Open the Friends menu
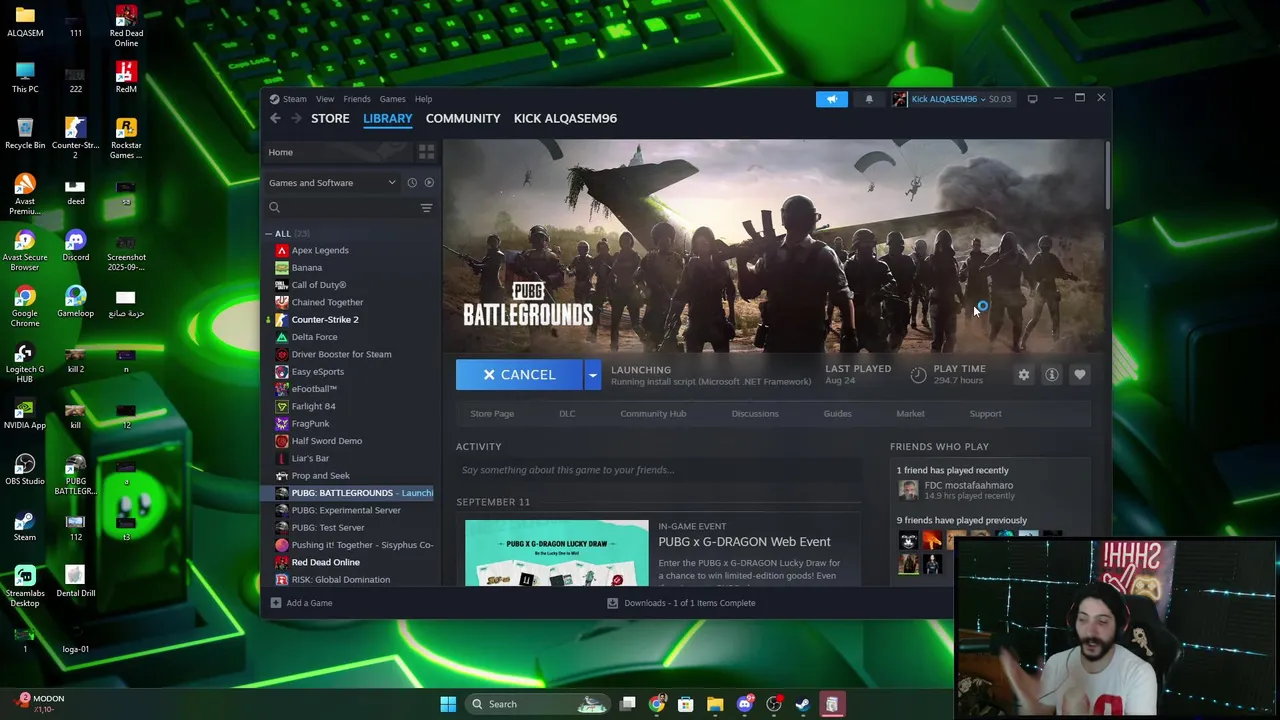1280x720 pixels. click(357, 99)
